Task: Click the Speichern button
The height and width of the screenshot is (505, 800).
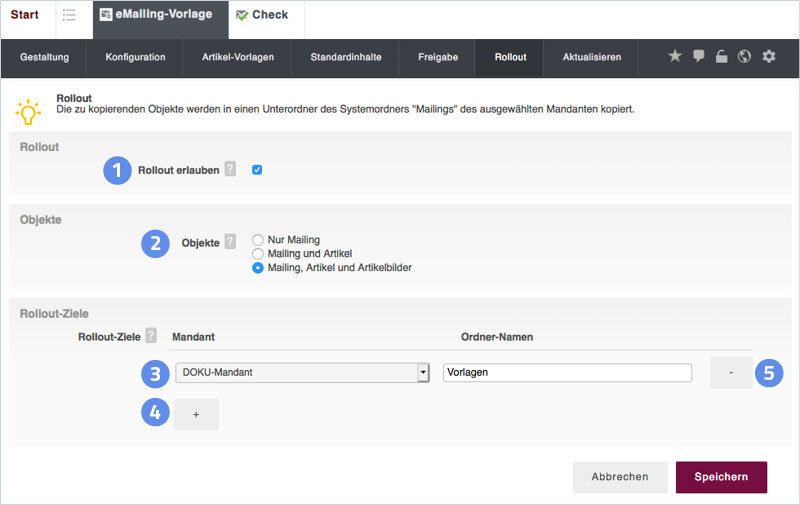Action: tap(721, 477)
